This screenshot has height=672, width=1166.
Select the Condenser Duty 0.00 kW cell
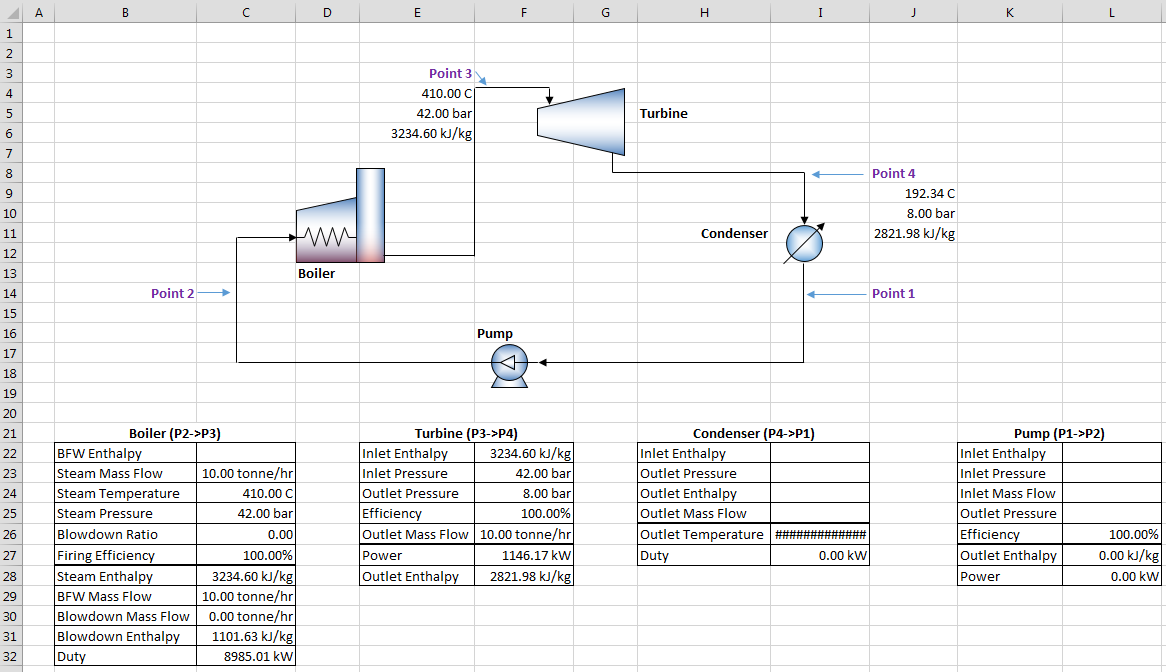pos(820,555)
